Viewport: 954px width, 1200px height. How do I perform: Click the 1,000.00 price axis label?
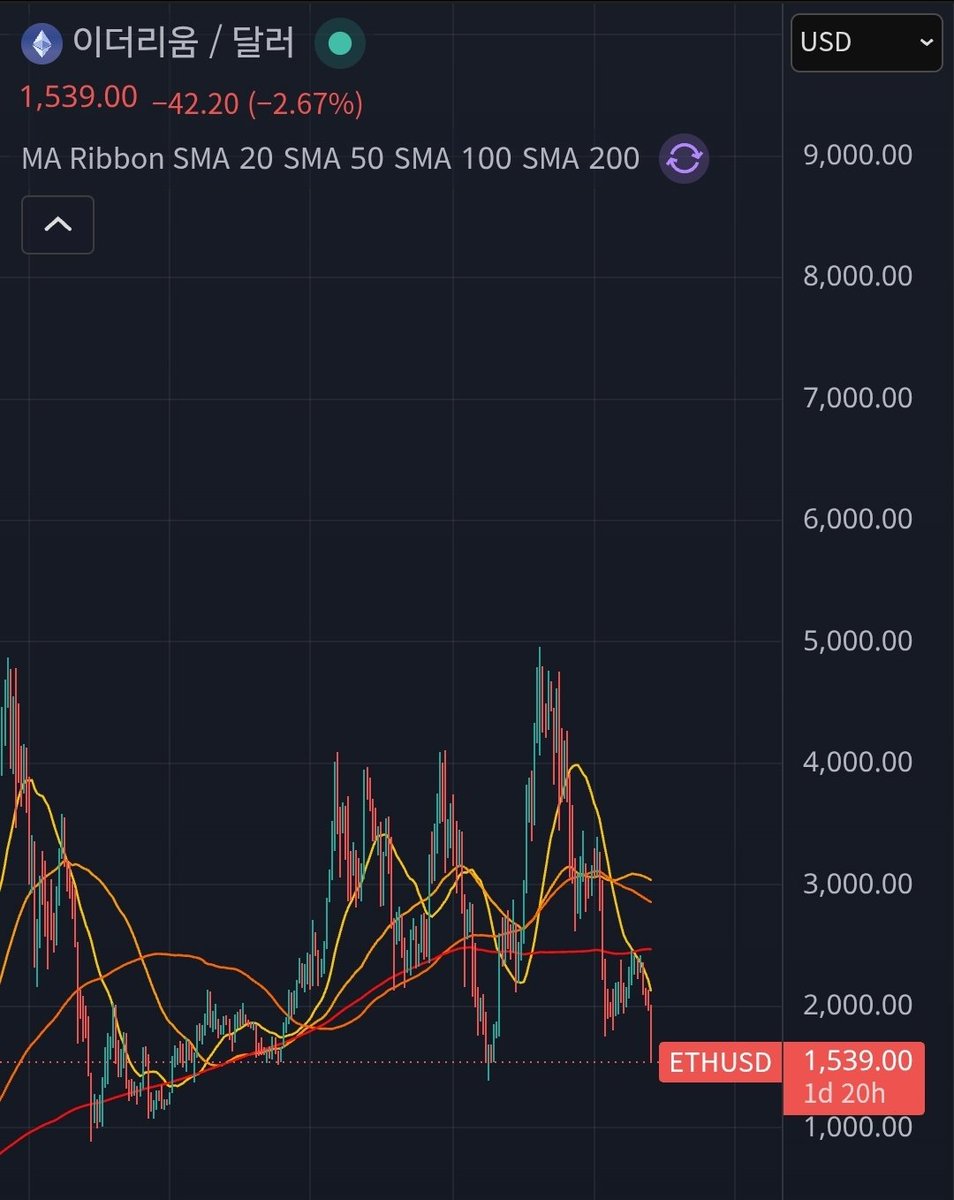[x=858, y=1127]
